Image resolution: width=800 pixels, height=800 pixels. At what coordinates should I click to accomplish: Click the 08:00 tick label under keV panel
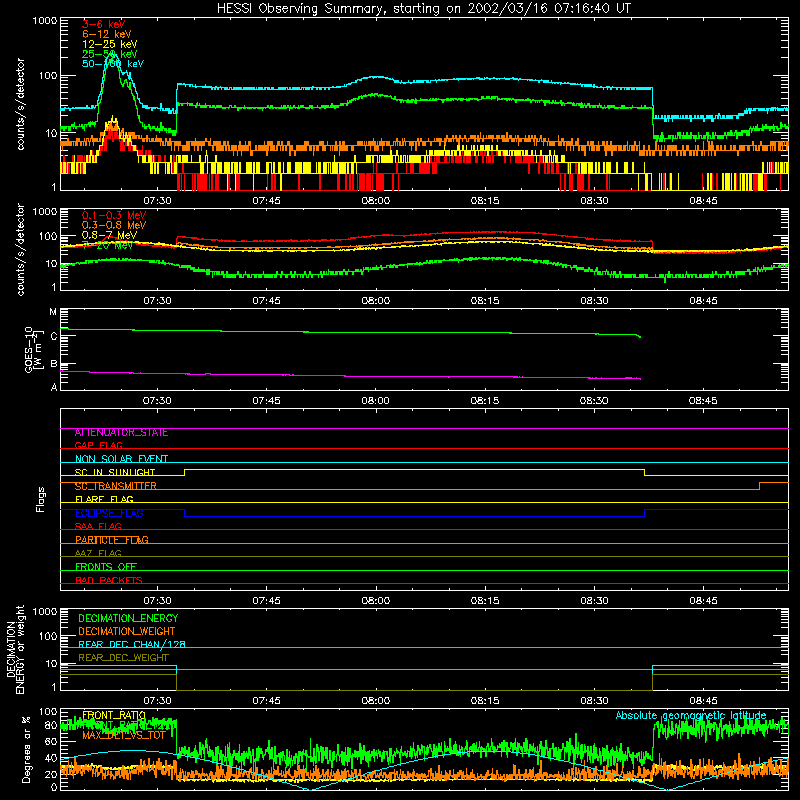point(376,201)
